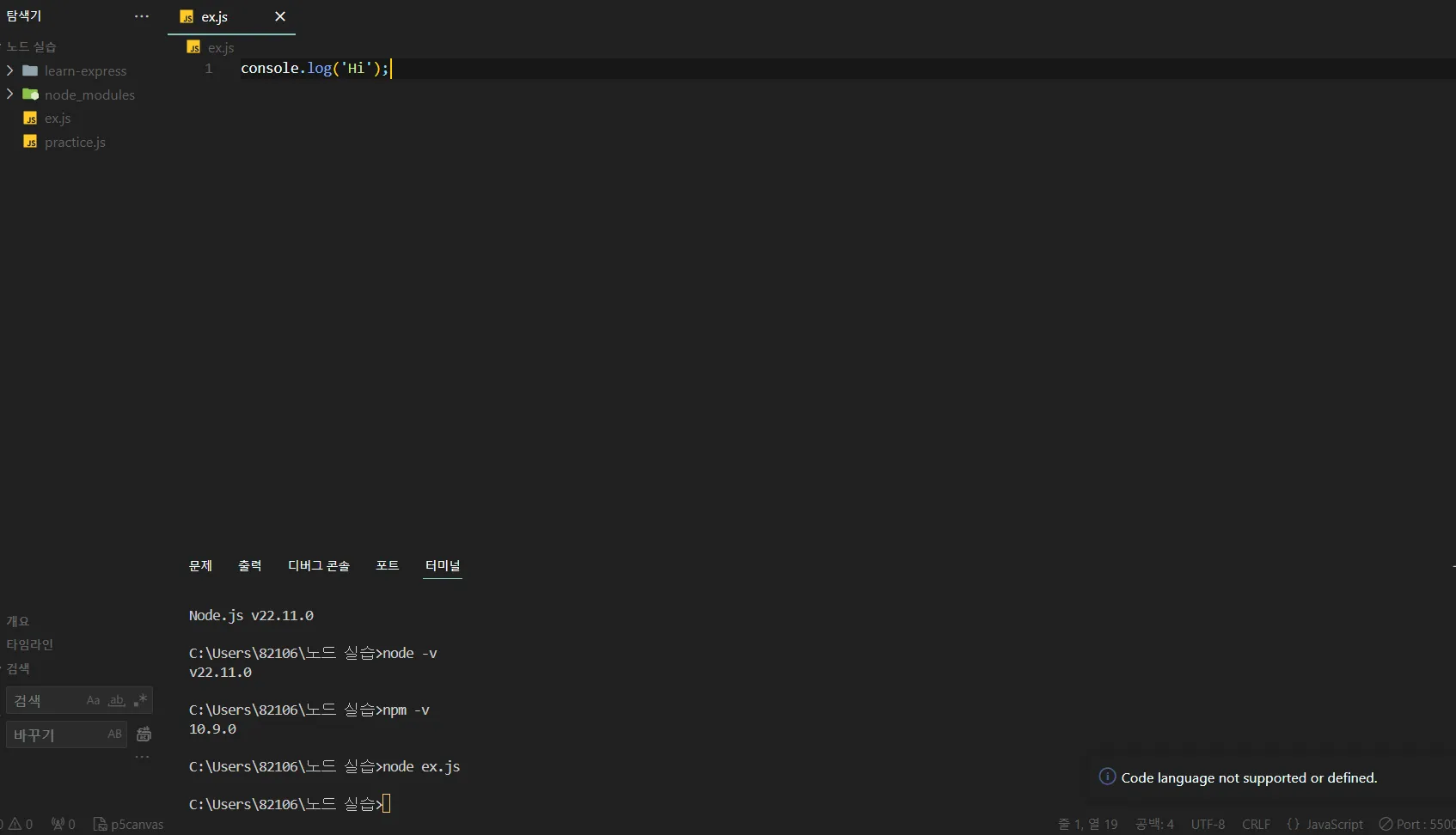Viewport: 1456px width, 835px height.
Task: Collapse the 노드 실습 workspace section
Action: [x=32, y=46]
